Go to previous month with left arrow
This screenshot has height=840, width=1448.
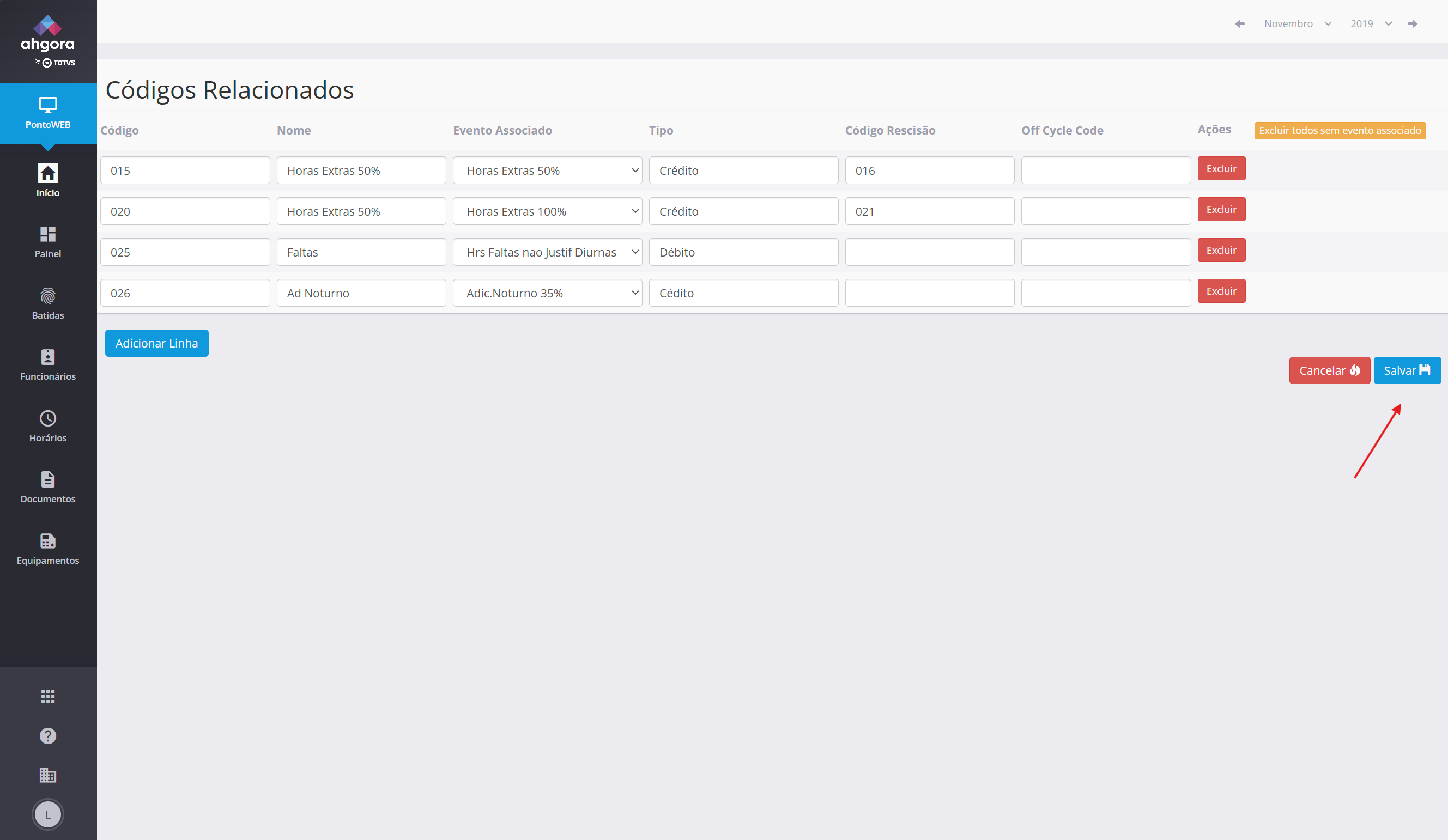(1239, 23)
